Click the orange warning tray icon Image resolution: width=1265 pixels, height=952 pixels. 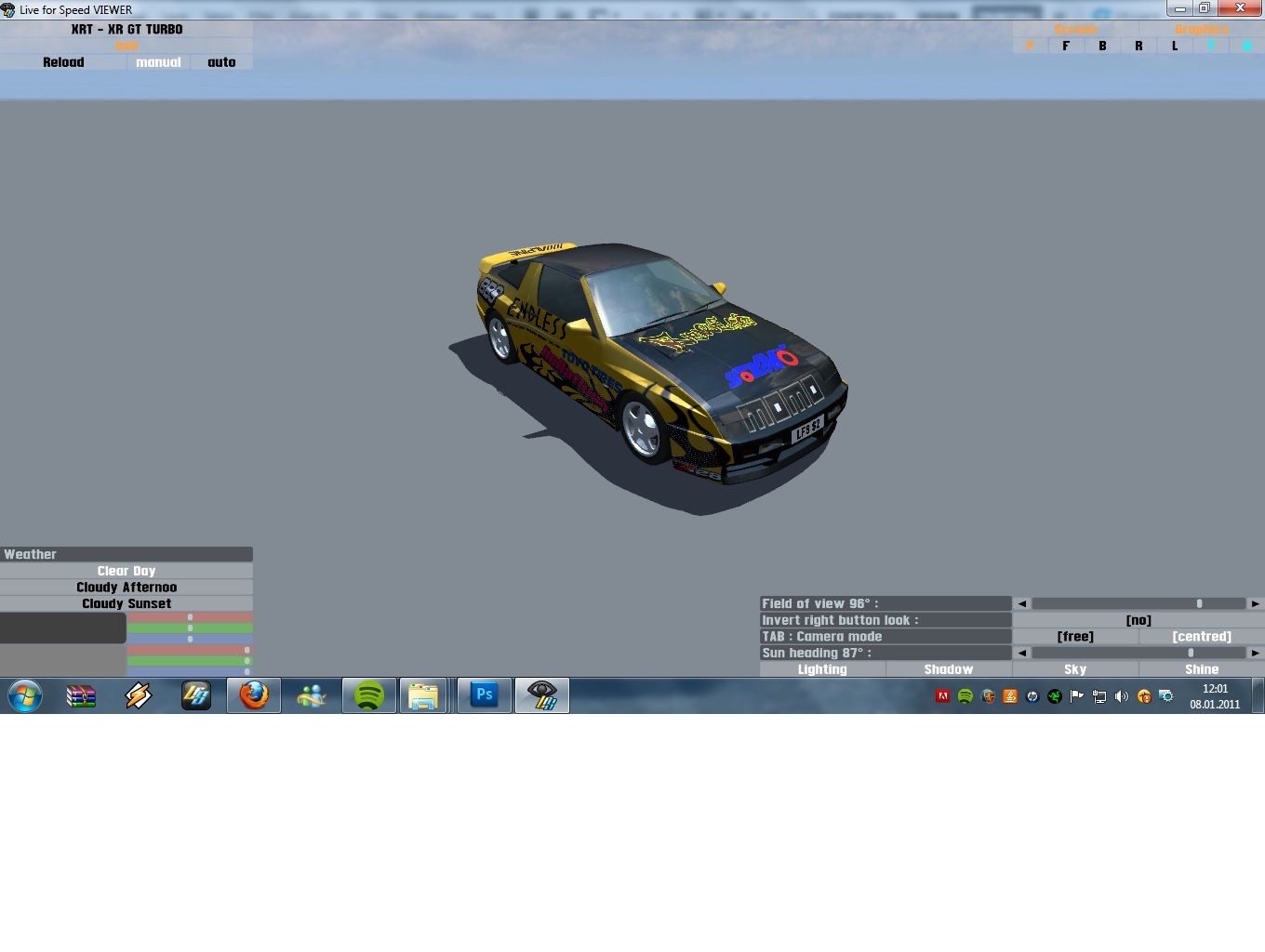coord(1144,696)
